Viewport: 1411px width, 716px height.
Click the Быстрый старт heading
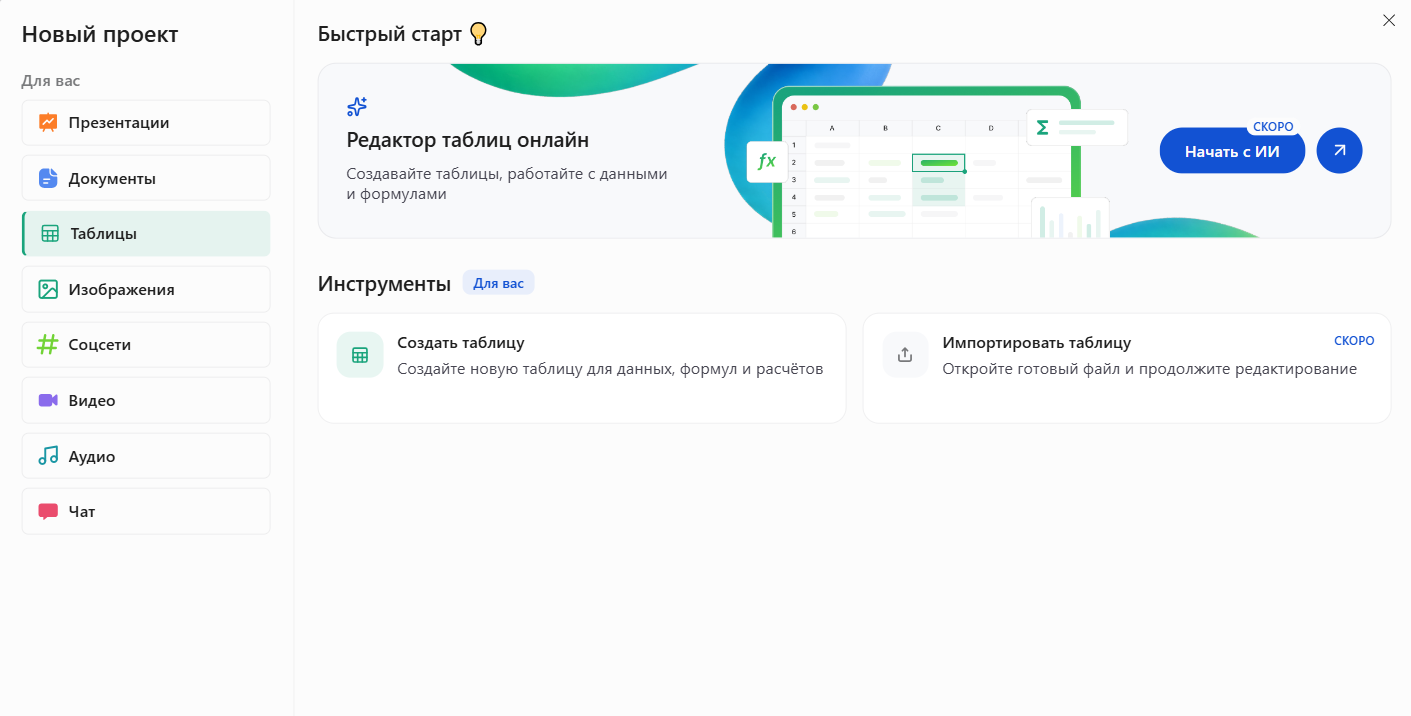(x=390, y=34)
